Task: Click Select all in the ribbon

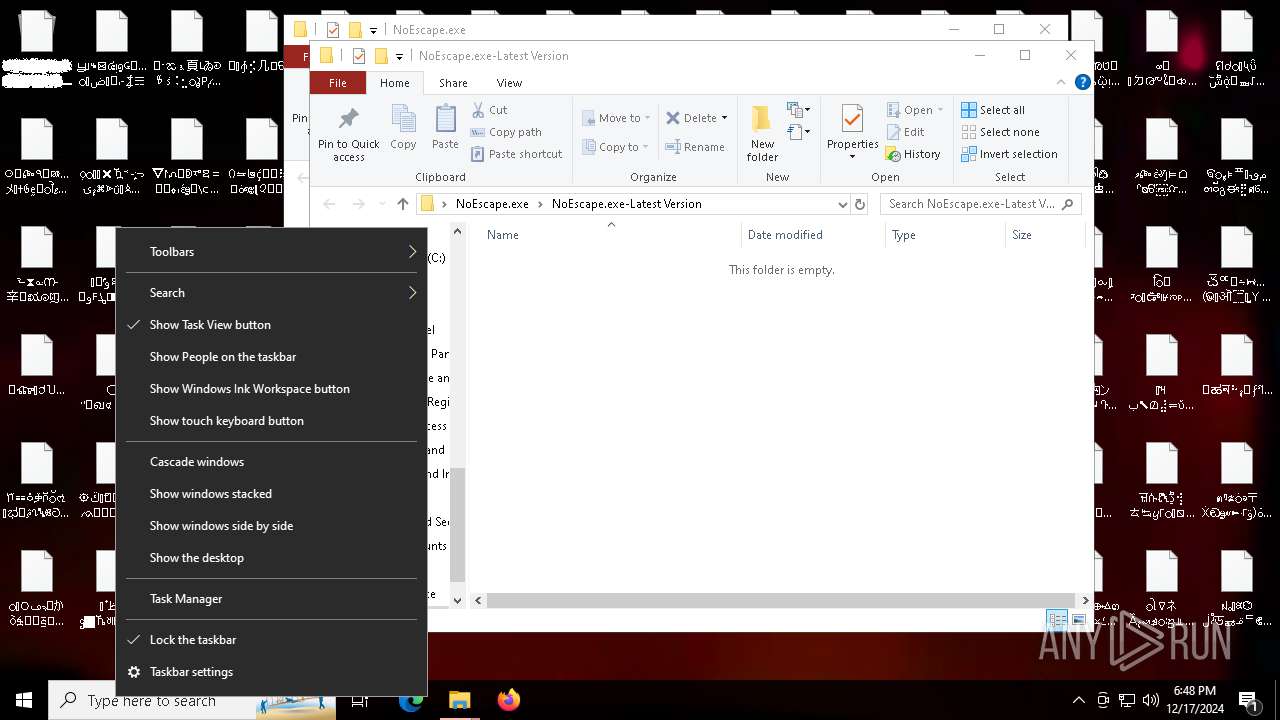Action: pos(993,110)
